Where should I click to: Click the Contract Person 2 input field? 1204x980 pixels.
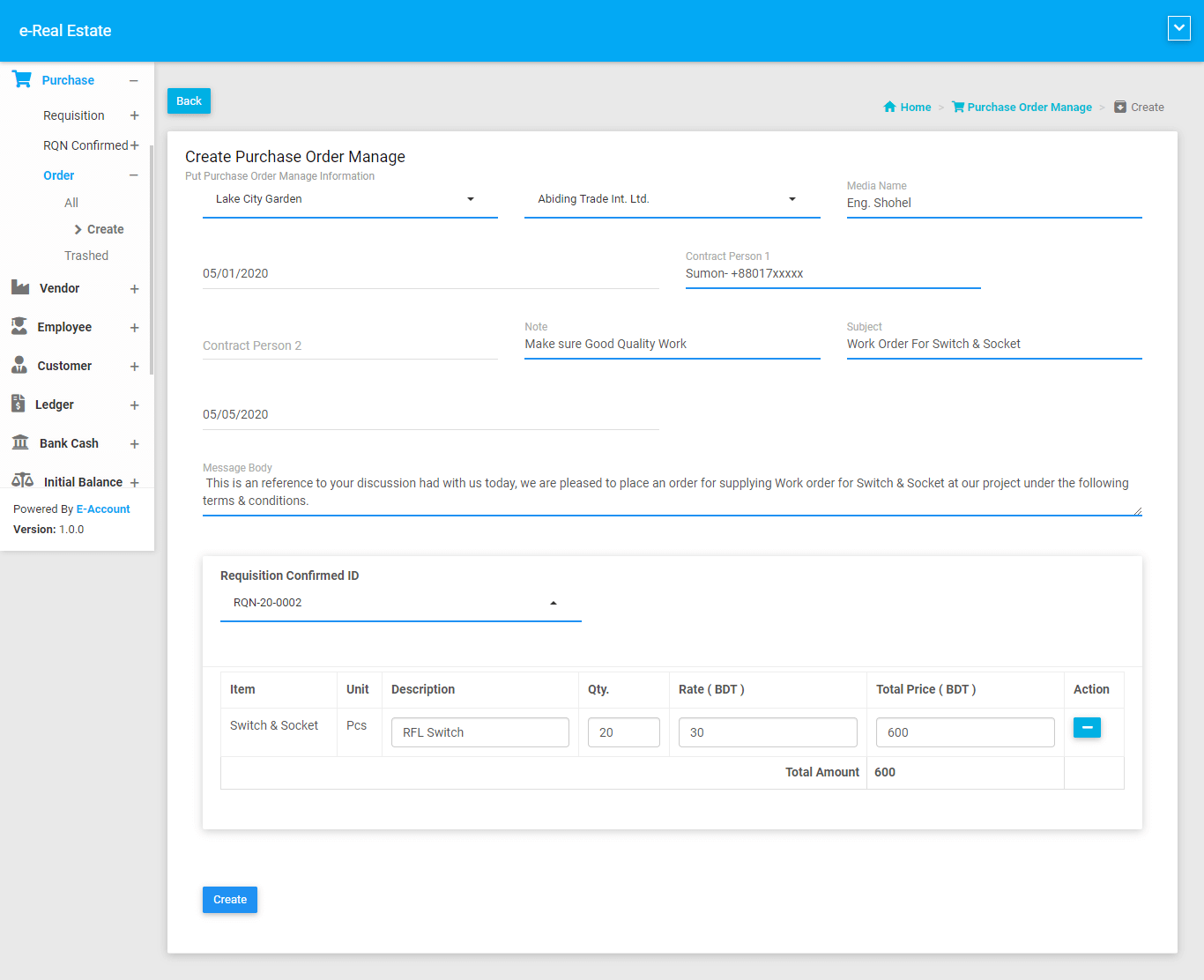[x=350, y=345]
